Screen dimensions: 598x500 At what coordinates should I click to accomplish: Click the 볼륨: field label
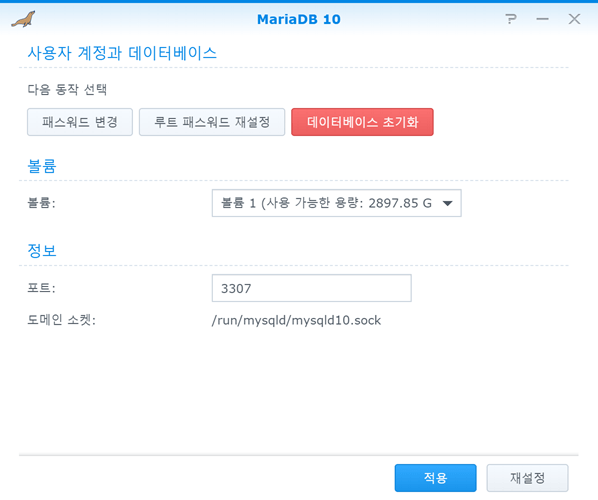pyautogui.click(x=41, y=203)
